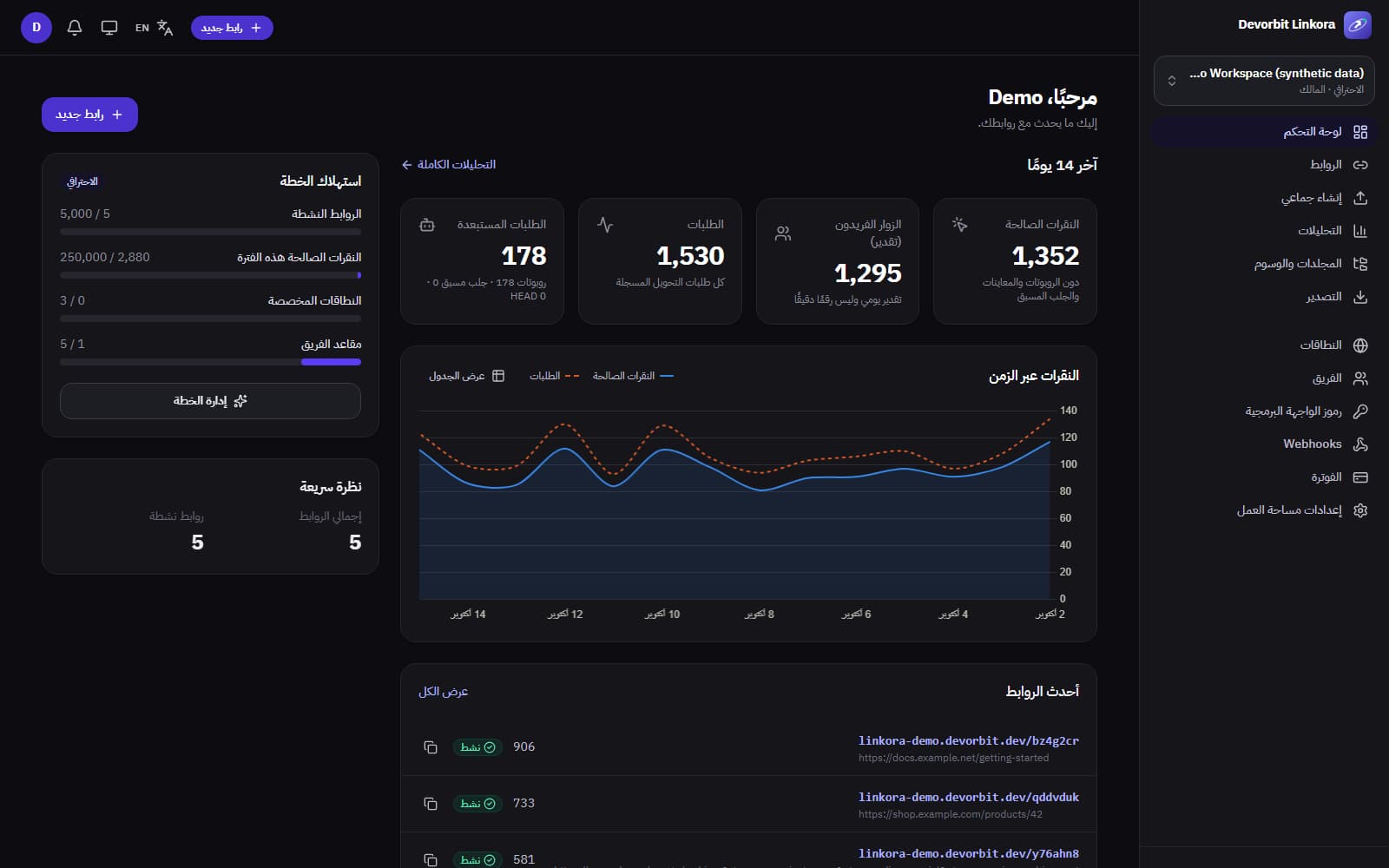
Task: Expand the Workspace switcher dropdown
Action: pyautogui.click(x=1264, y=81)
